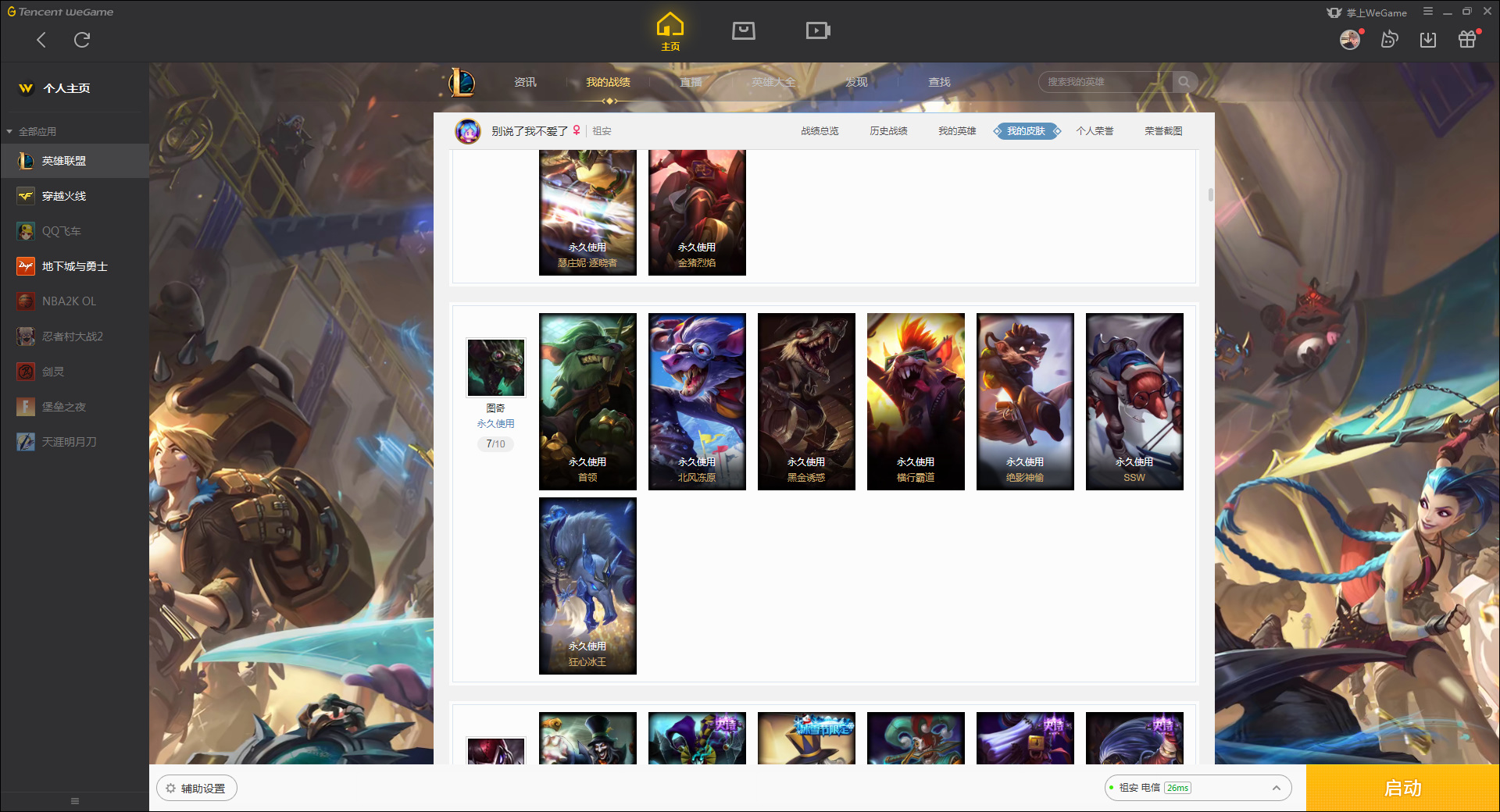Viewport: 1500px width, 812px height.
Task: Open the 主页 home icon
Action: point(670,32)
